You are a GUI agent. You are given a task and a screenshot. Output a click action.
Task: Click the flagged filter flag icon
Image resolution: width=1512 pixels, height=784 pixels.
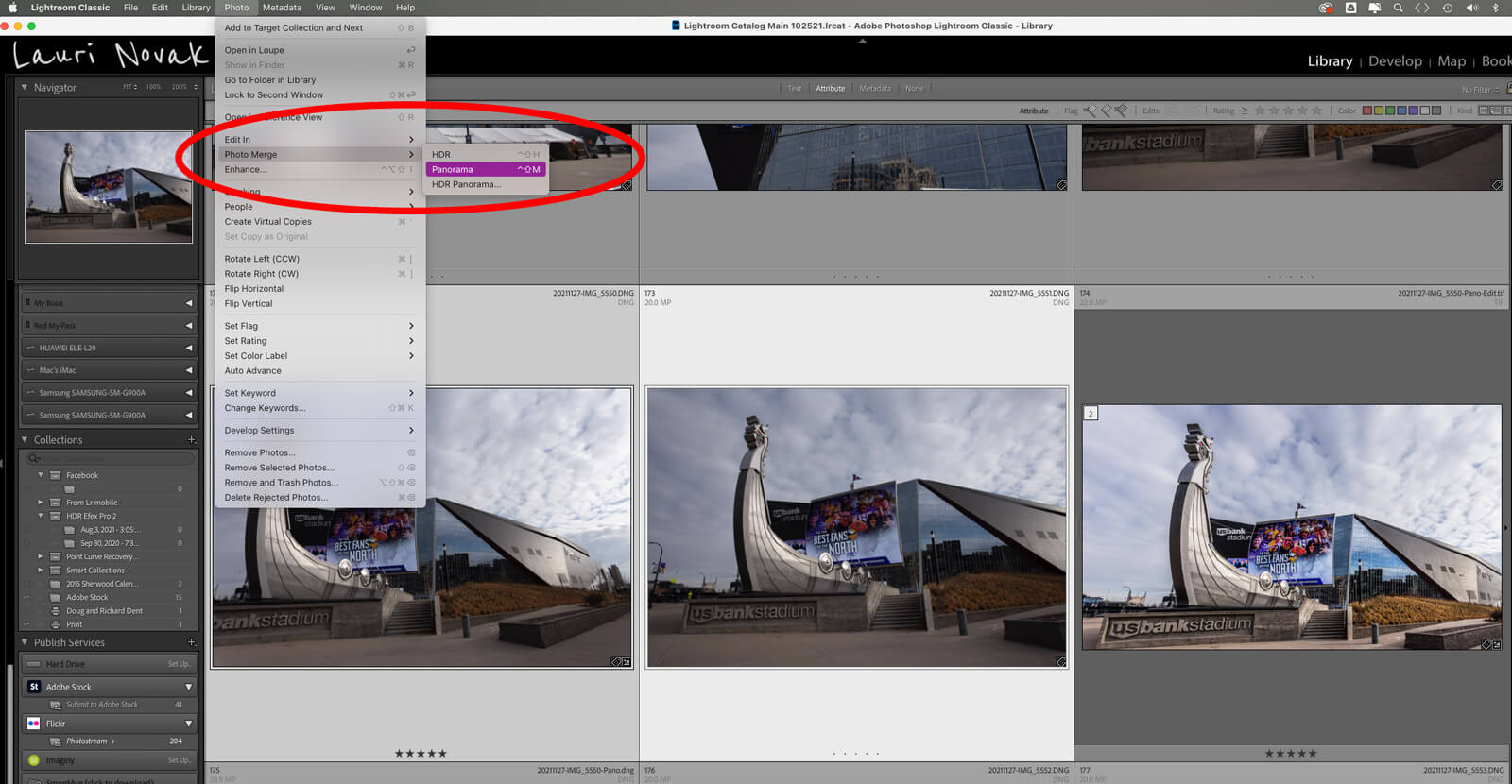tap(1091, 111)
